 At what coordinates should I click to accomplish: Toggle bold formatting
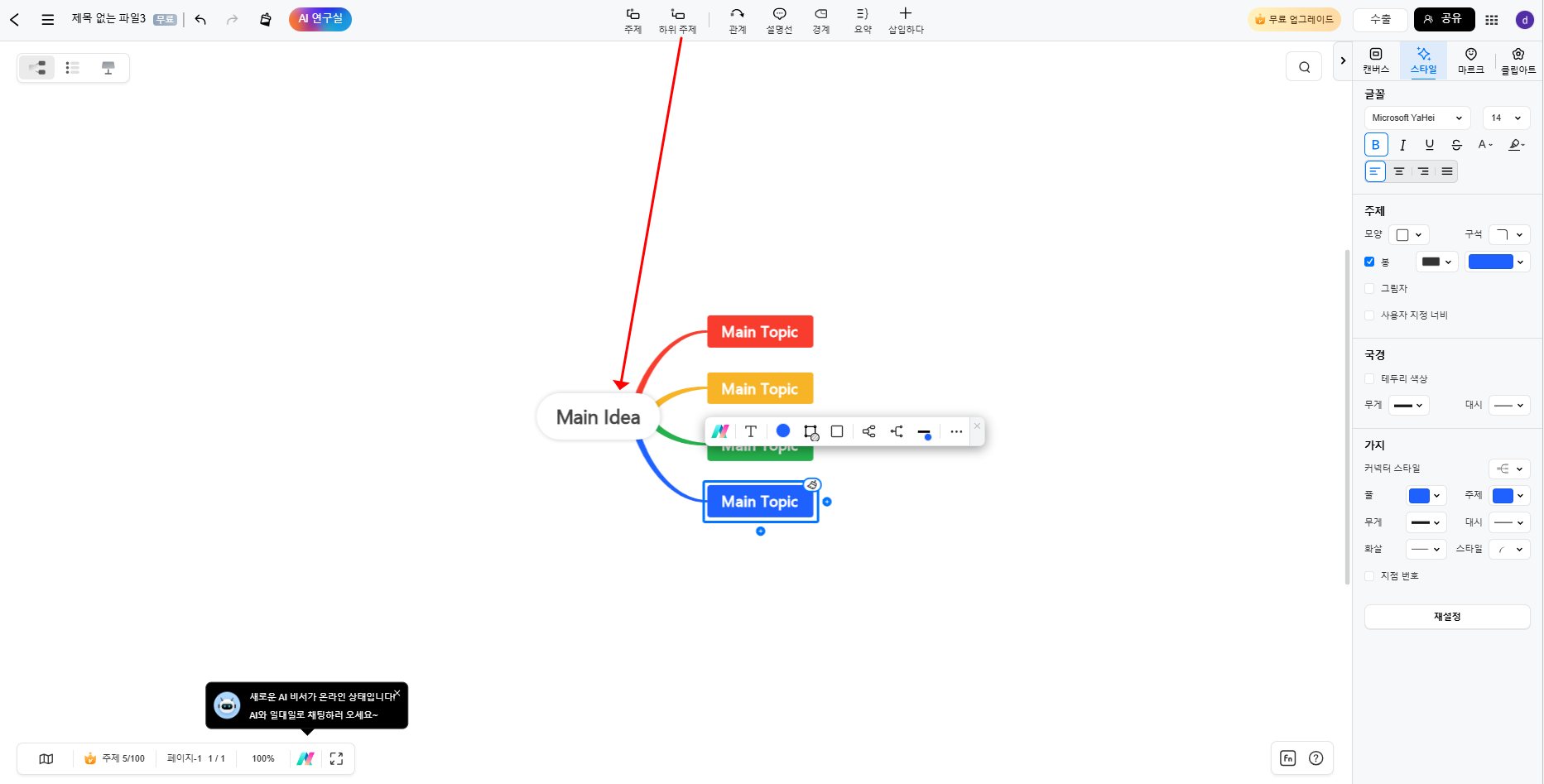coord(1376,145)
